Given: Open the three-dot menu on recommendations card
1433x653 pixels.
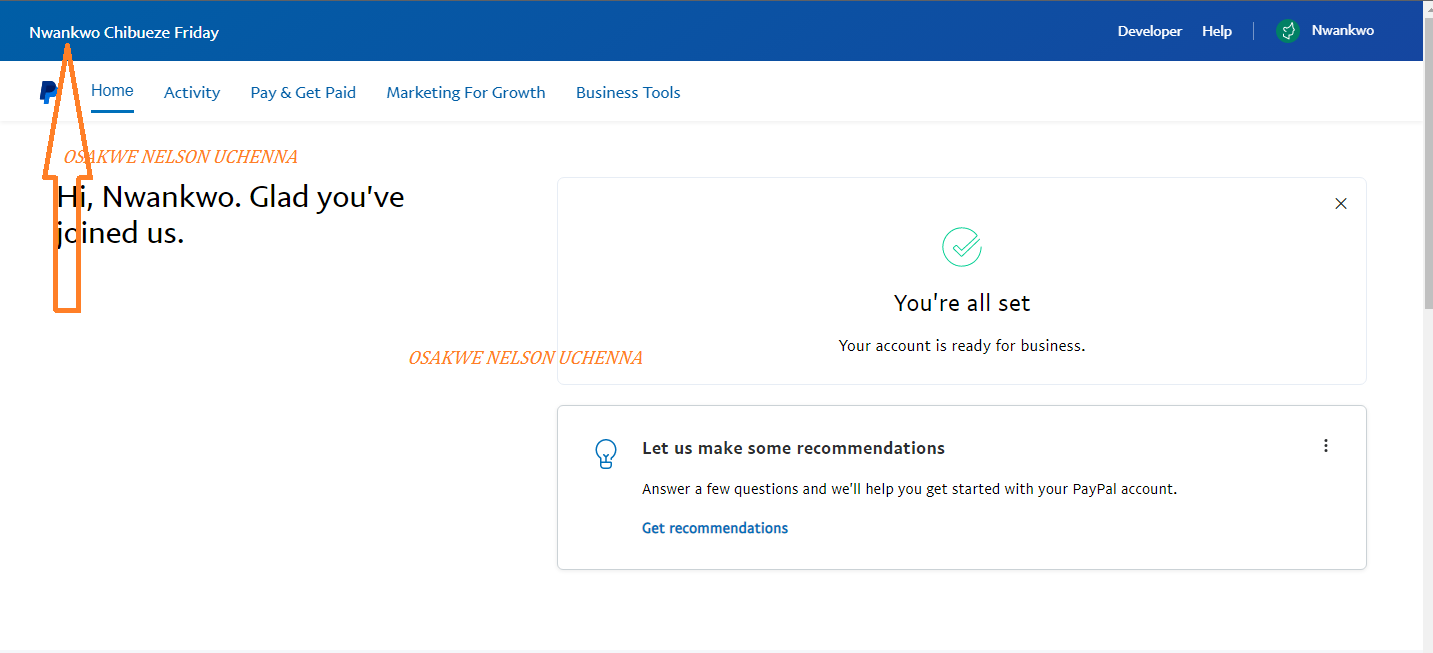Looking at the screenshot, I should (x=1326, y=446).
